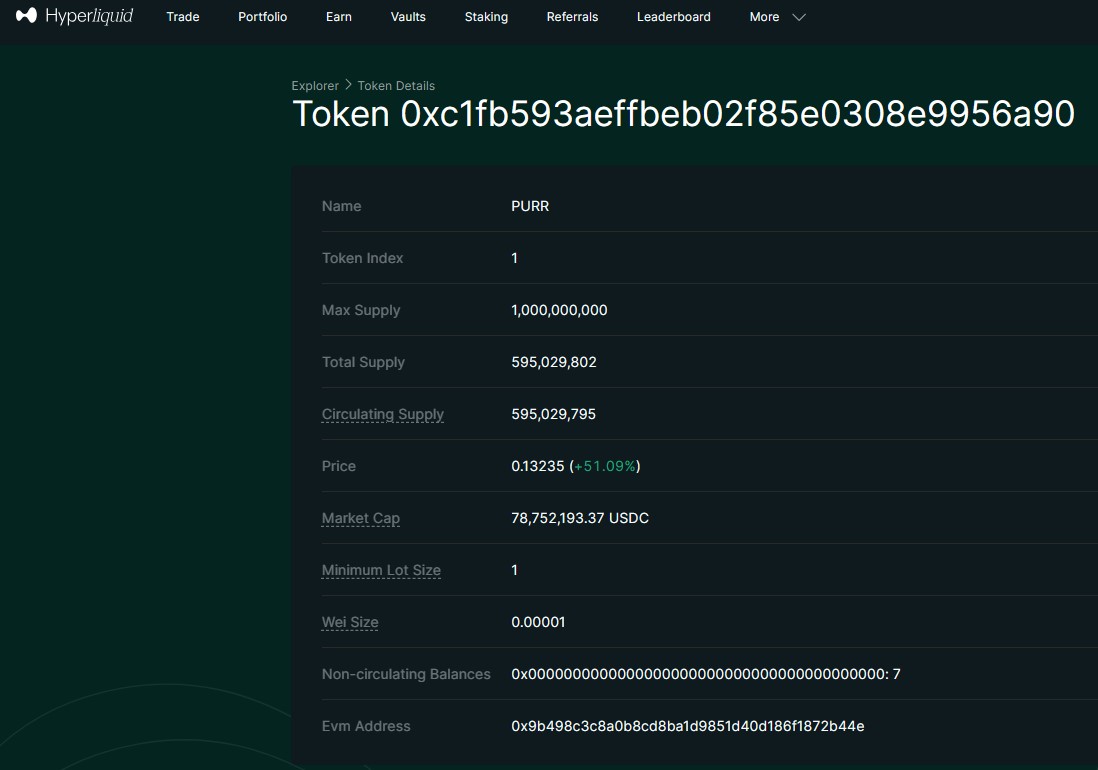Click the Price row label
Screen dimensions: 1098x770
[x=339, y=466]
